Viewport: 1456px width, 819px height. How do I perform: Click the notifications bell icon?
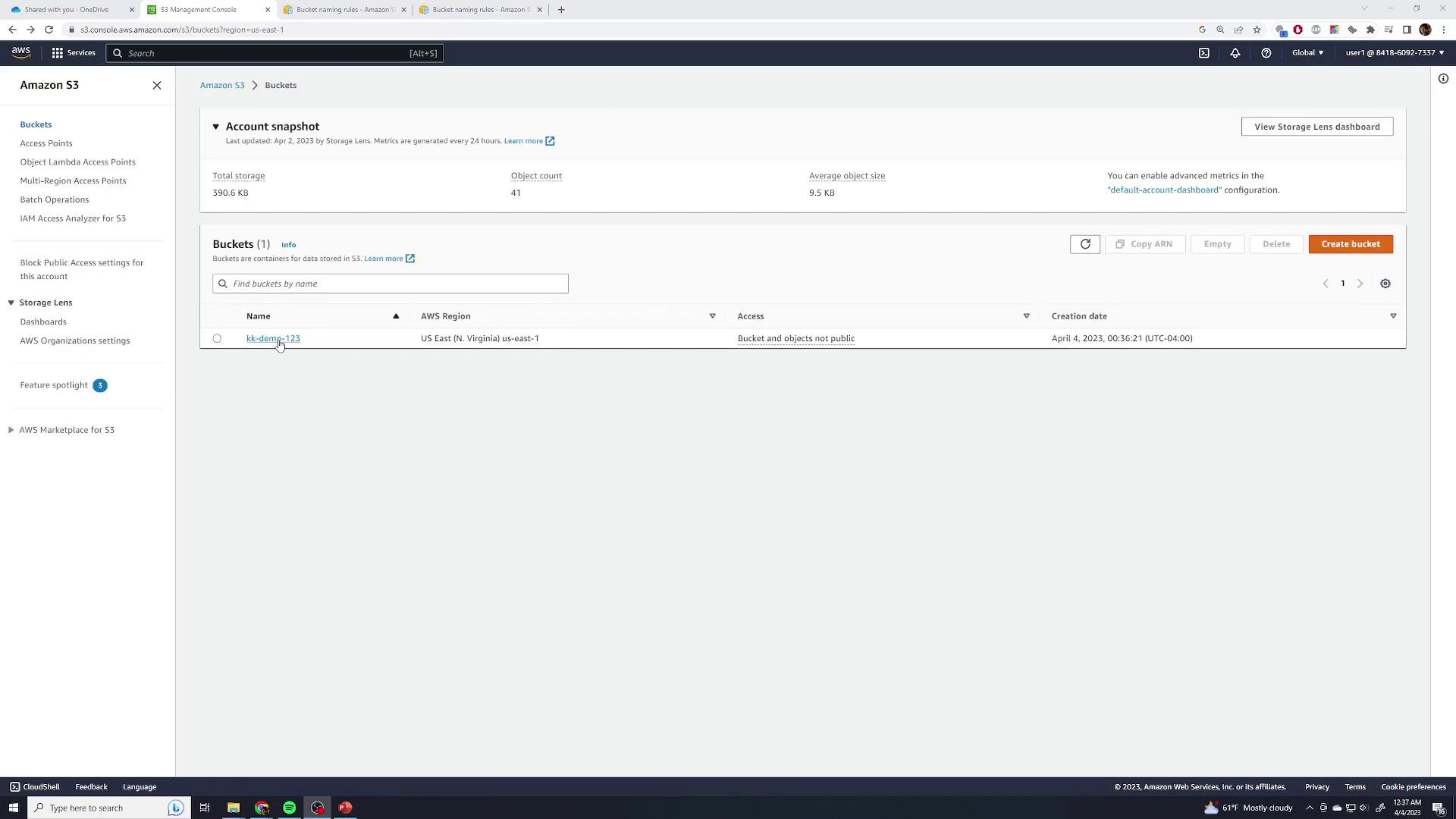[1235, 53]
